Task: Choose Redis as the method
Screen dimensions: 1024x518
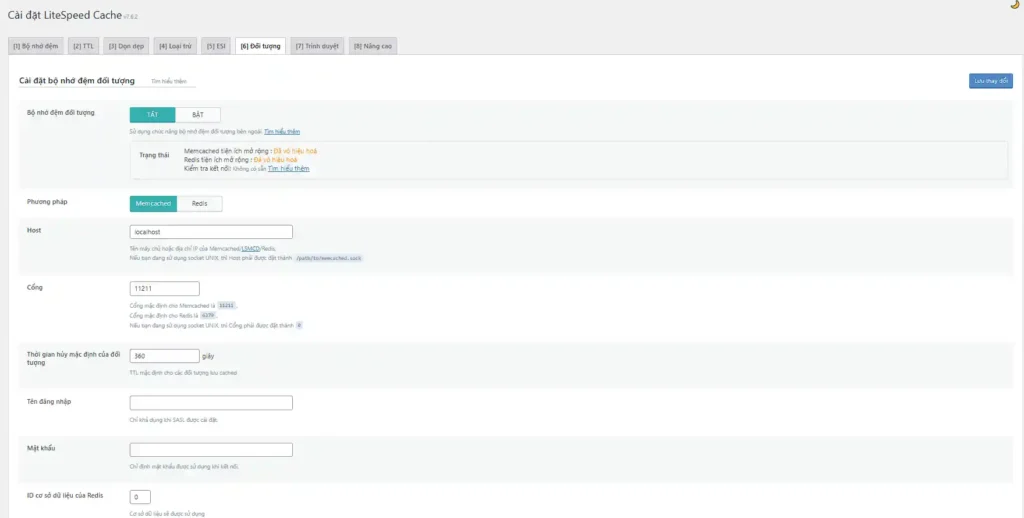Action: tap(199, 204)
